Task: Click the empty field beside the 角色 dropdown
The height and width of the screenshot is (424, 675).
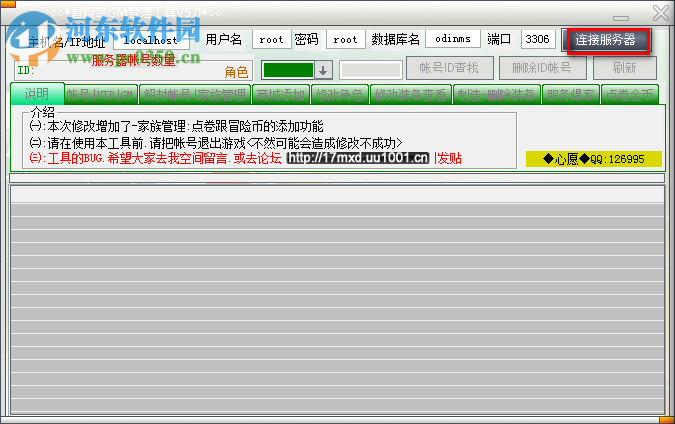Action: pos(371,70)
